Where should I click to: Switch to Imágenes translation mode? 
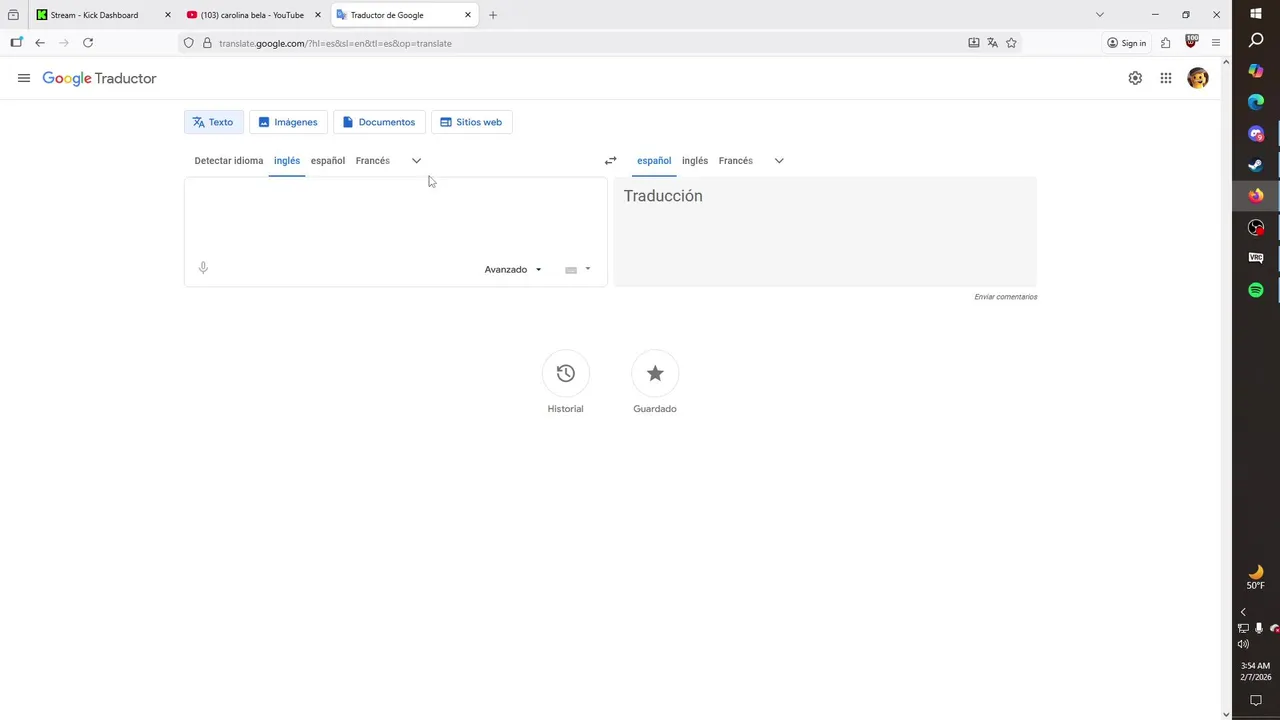tap(288, 122)
